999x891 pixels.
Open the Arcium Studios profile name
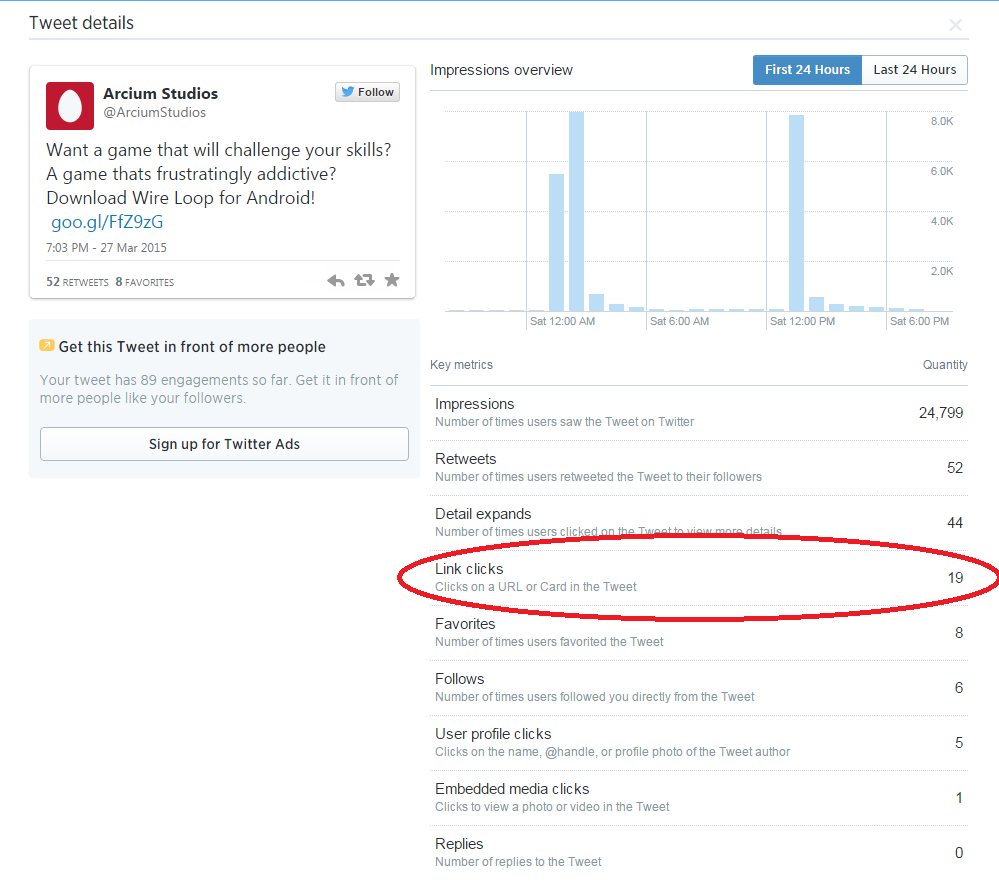[161, 94]
